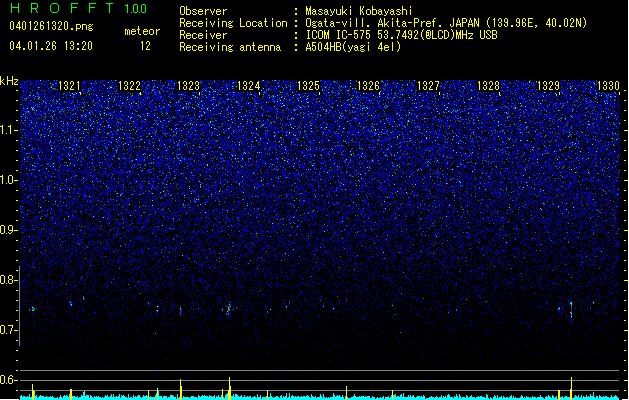Screen dimensions: 629x400
Task: Click the 'Receiver' field label
Action: point(203,35)
